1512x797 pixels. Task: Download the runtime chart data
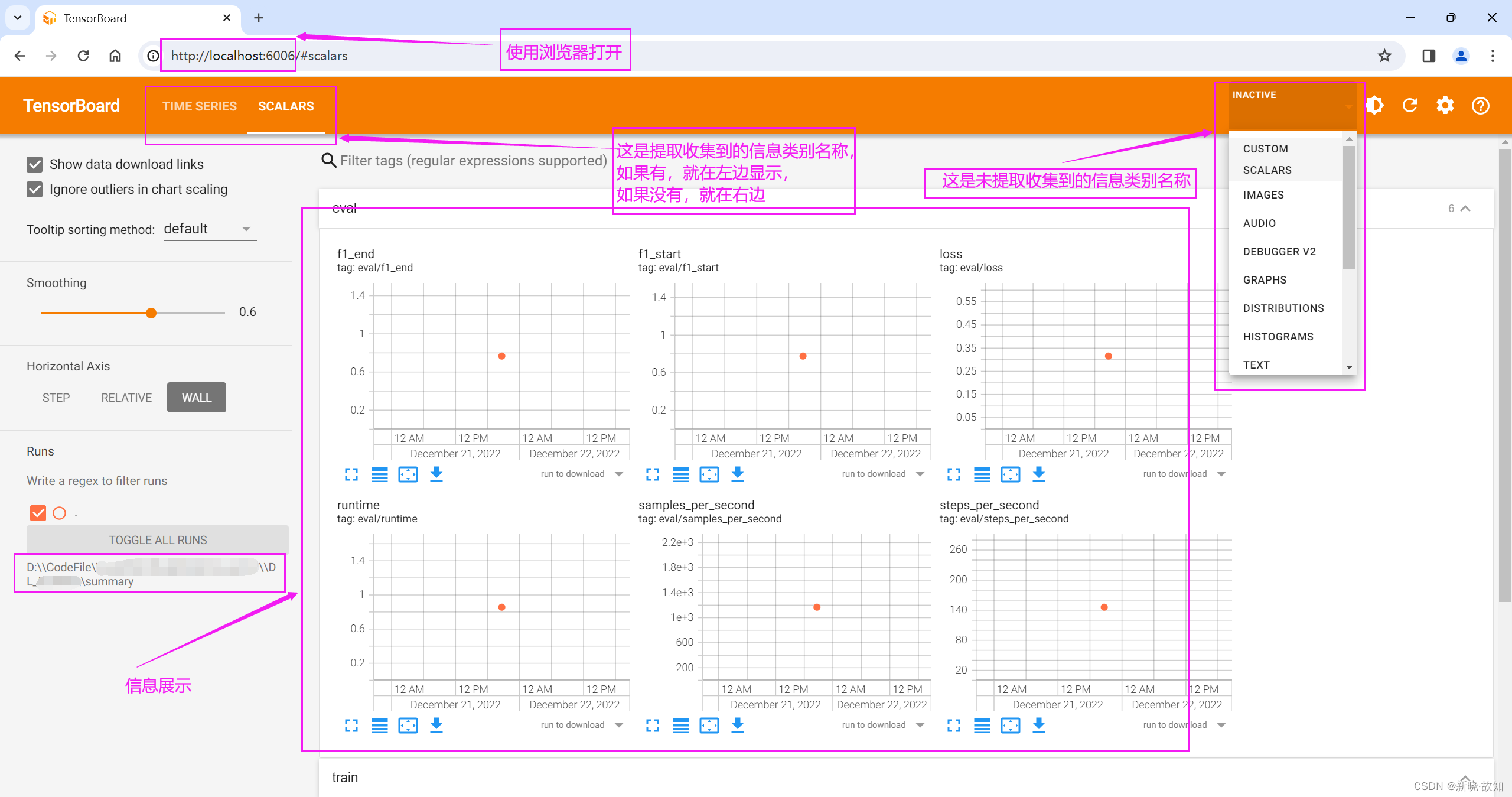pos(436,725)
